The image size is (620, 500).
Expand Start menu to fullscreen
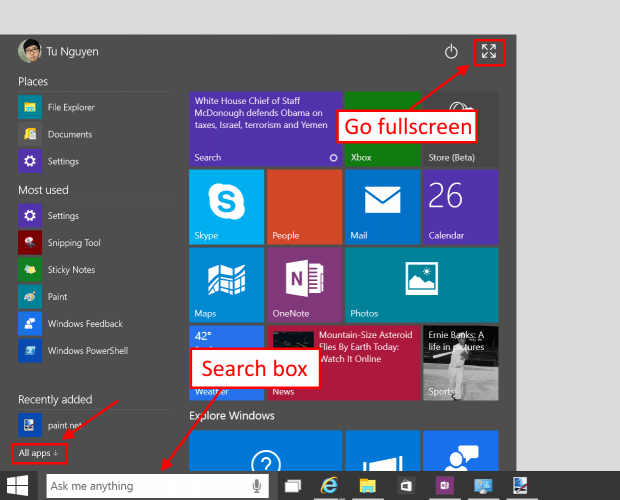[489, 51]
